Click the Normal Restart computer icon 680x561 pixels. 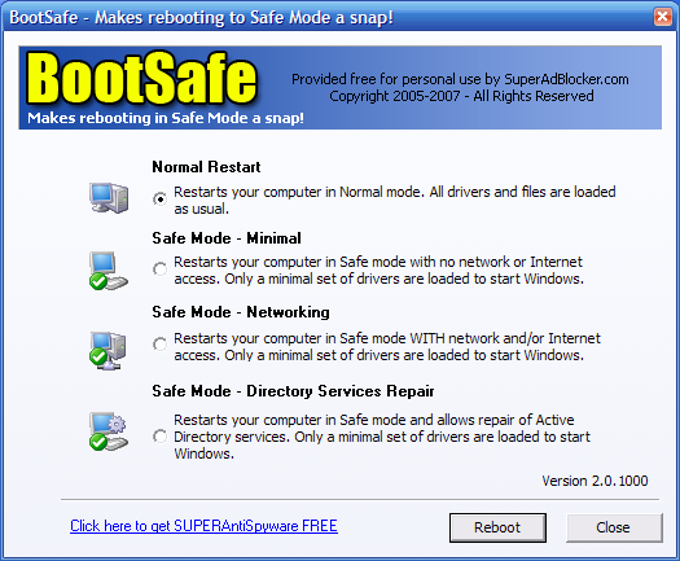tap(109, 198)
